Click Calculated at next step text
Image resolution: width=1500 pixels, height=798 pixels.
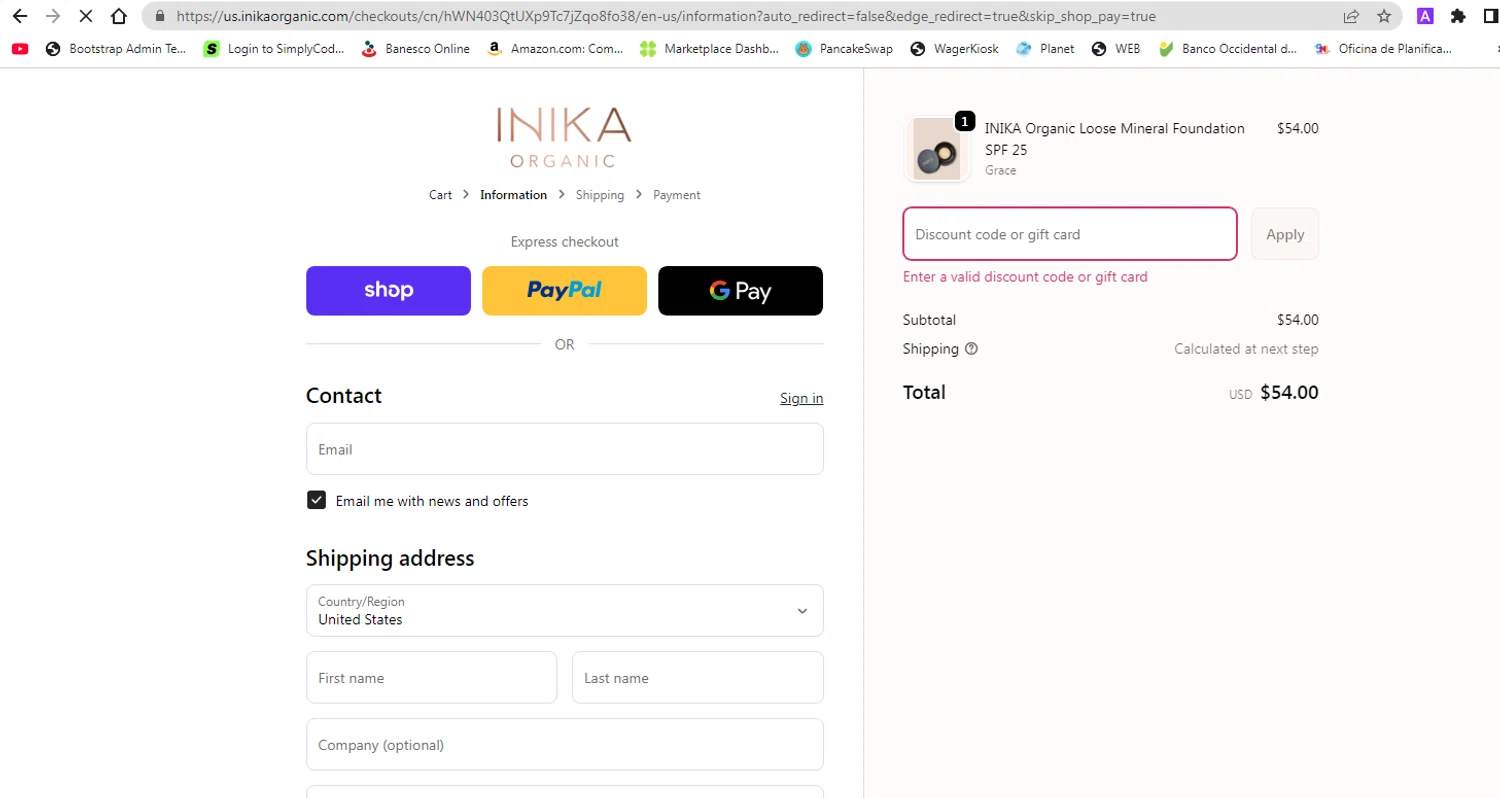(1246, 349)
